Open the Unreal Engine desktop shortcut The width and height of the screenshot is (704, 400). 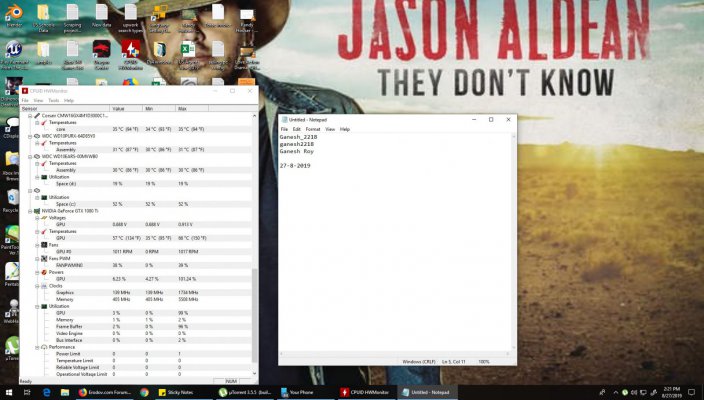[x=14, y=54]
